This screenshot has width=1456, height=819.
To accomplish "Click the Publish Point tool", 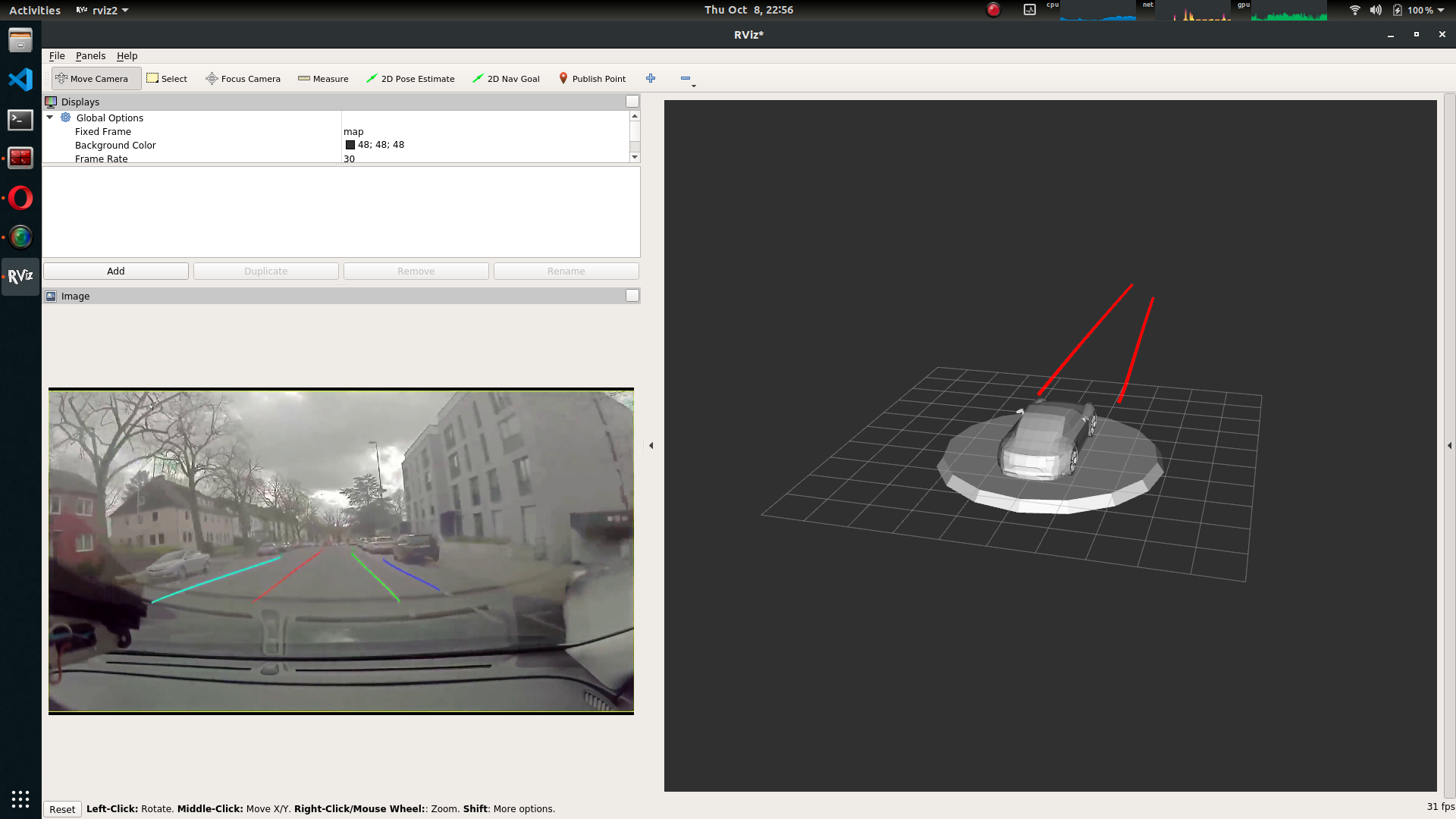I will (x=591, y=78).
